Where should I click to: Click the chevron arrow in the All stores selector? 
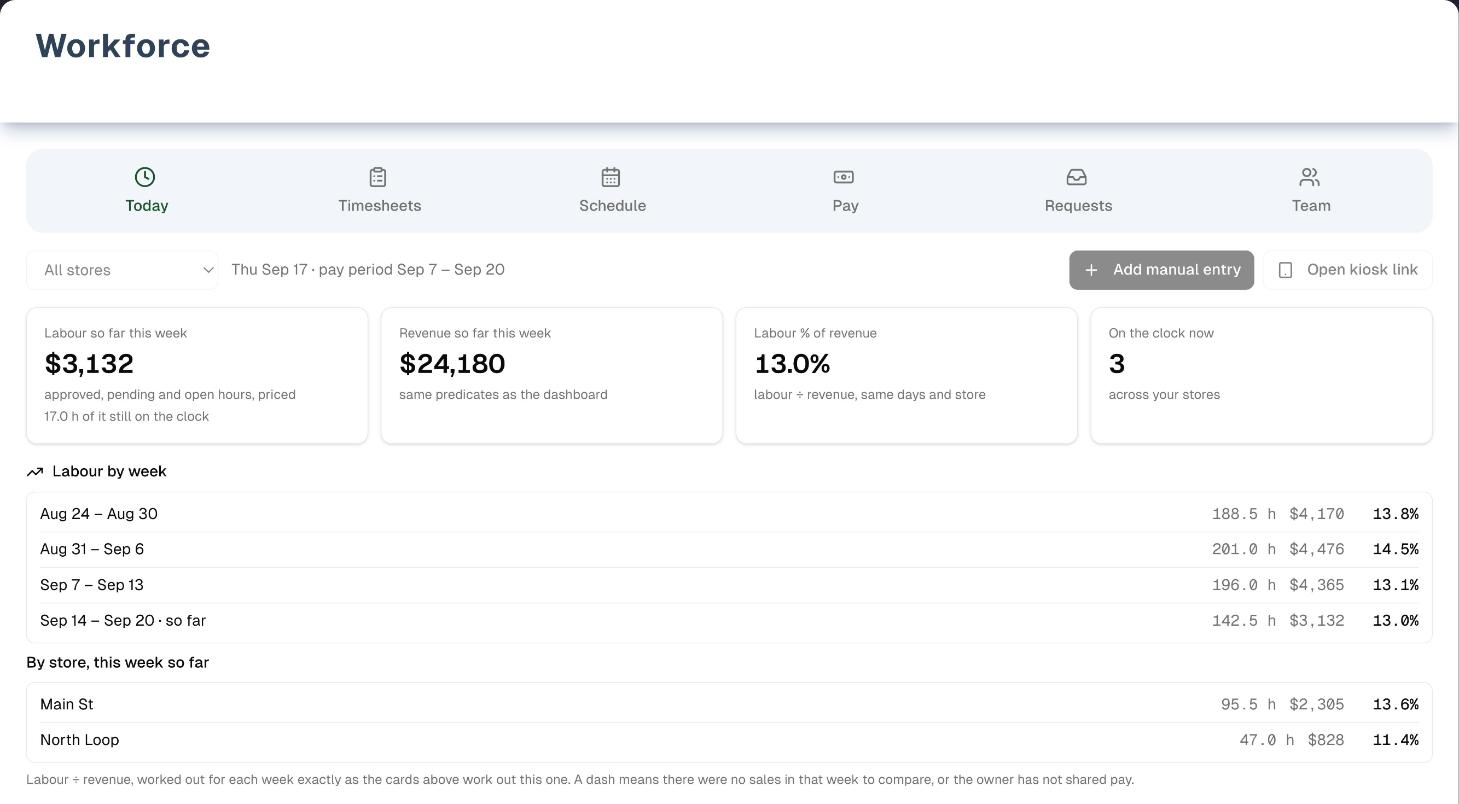point(208,270)
